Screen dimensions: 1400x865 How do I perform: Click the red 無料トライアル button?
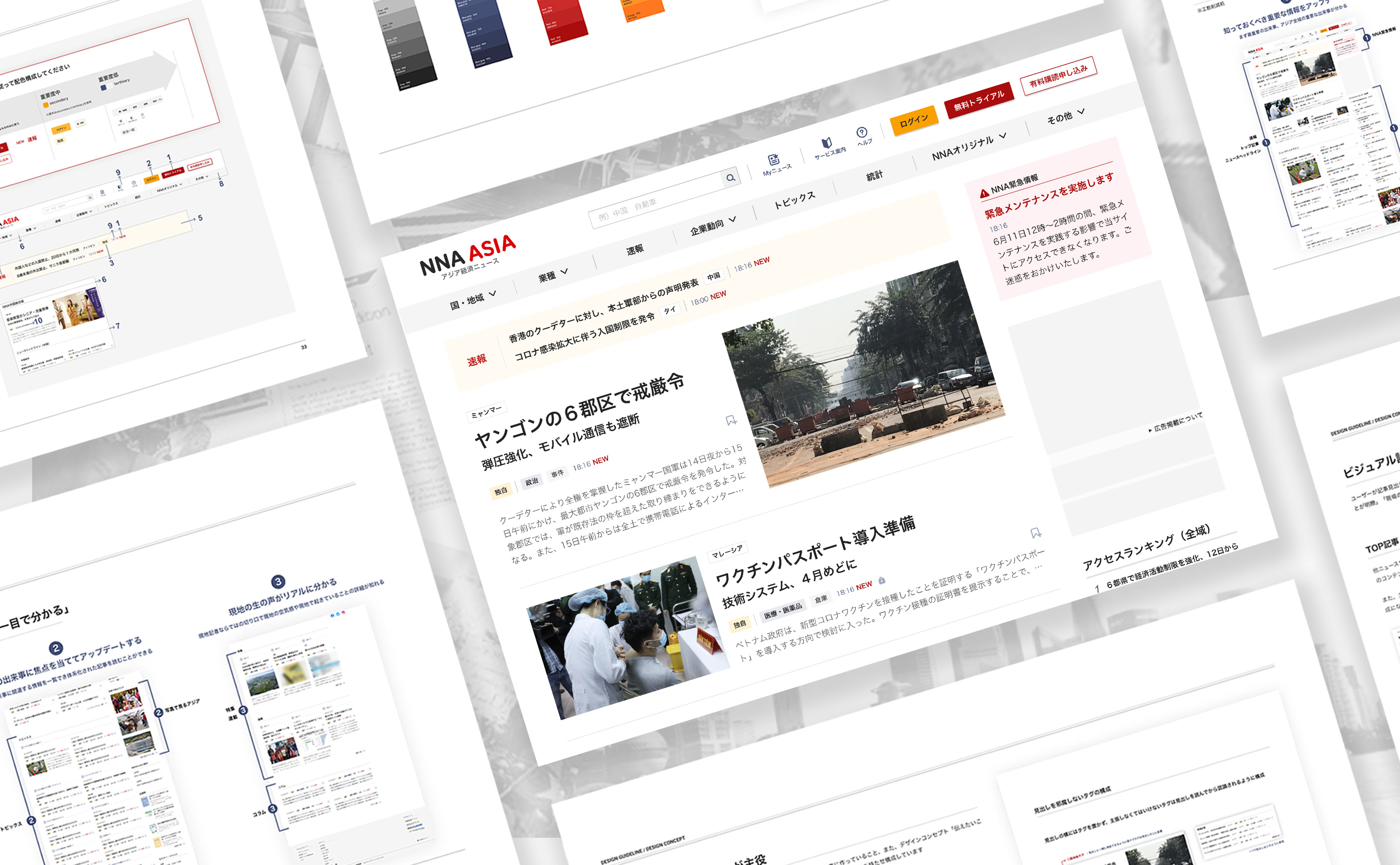(979, 100)
